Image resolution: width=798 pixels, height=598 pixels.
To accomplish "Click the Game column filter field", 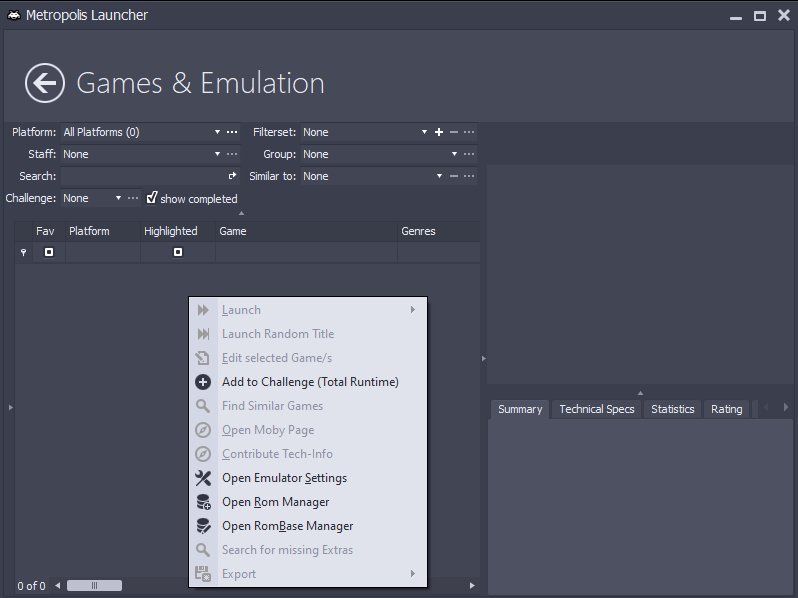I will click(306, 252).
